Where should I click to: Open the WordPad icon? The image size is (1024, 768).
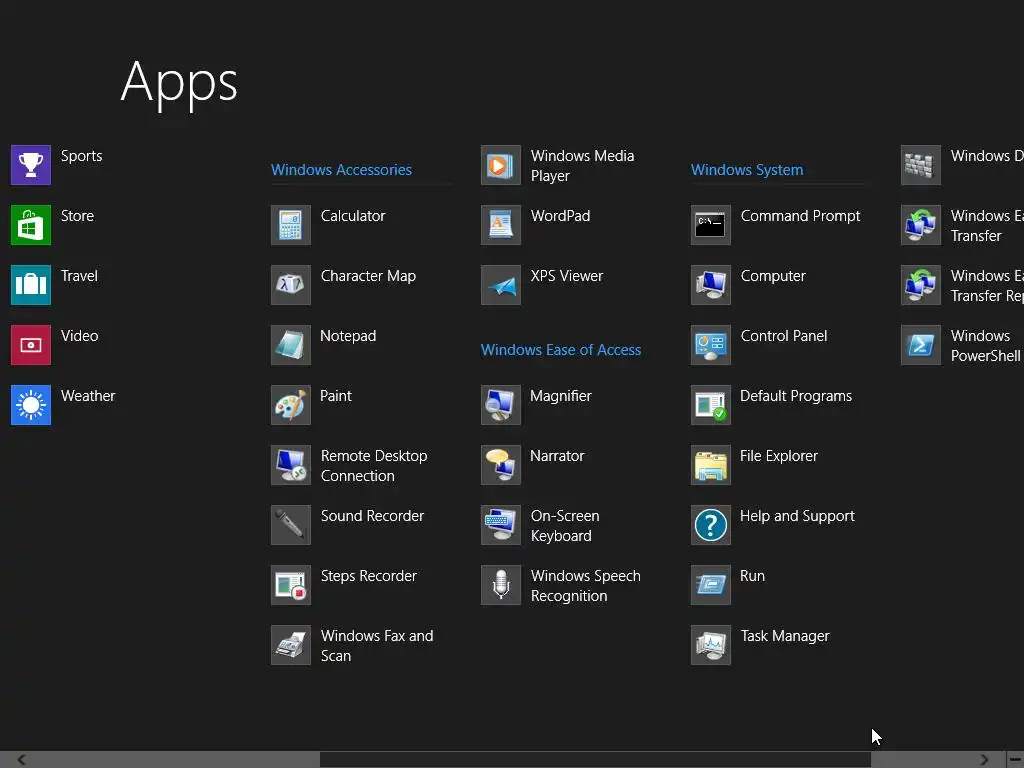(501, 225)
